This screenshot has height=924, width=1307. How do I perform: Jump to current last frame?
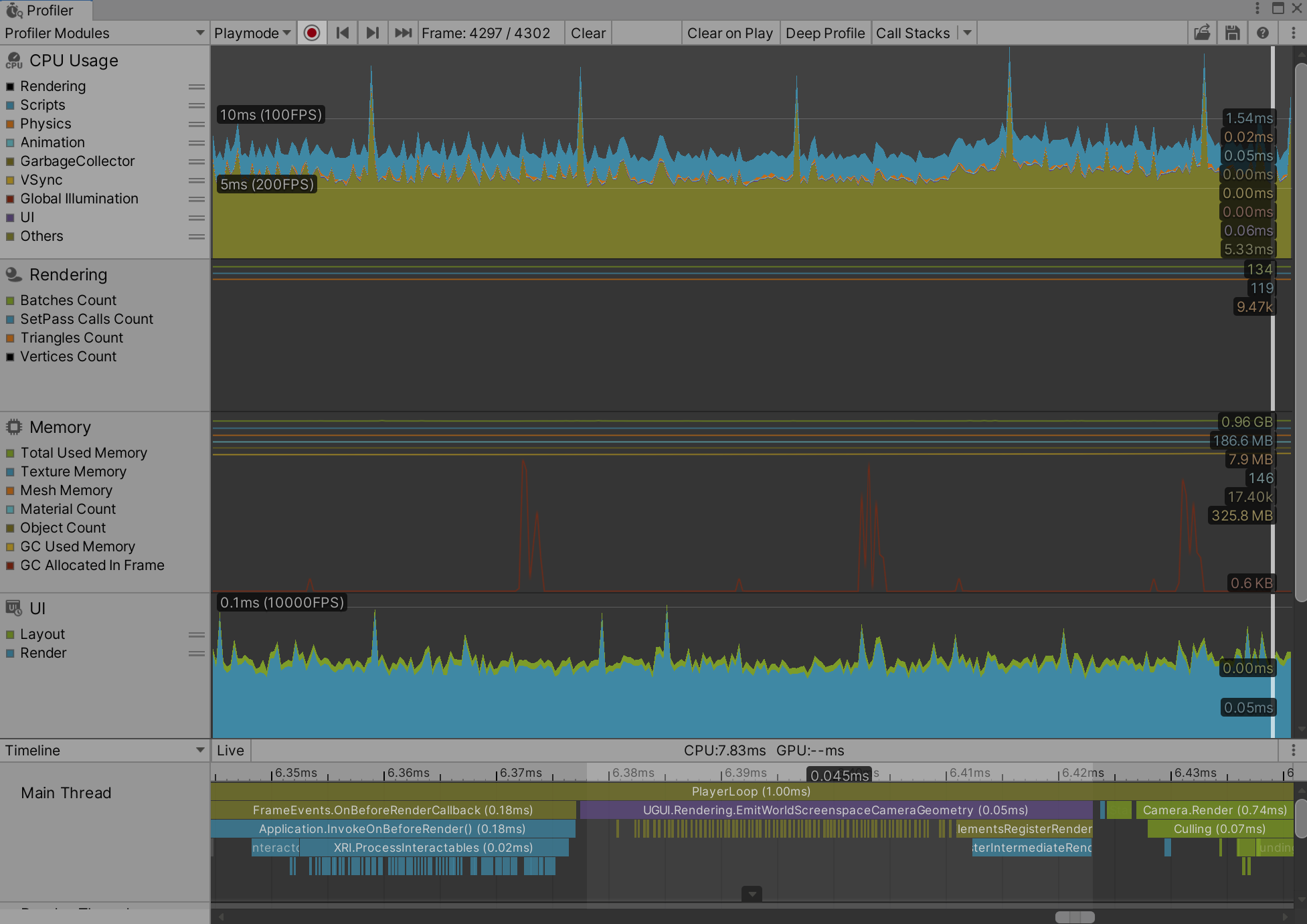click(403, 33)
